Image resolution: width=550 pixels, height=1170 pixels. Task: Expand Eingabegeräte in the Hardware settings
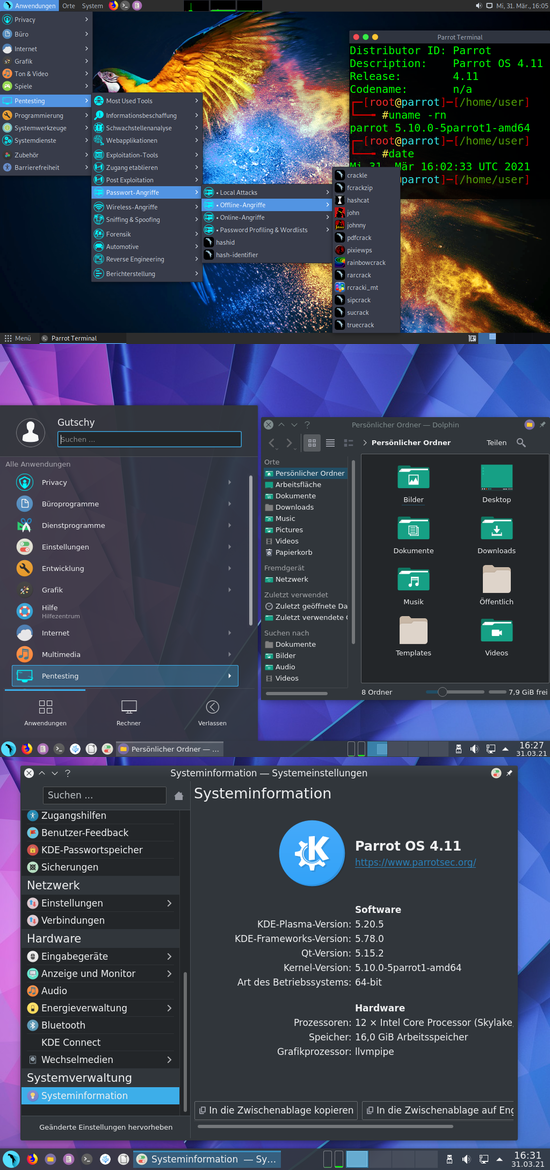point(100,956)
